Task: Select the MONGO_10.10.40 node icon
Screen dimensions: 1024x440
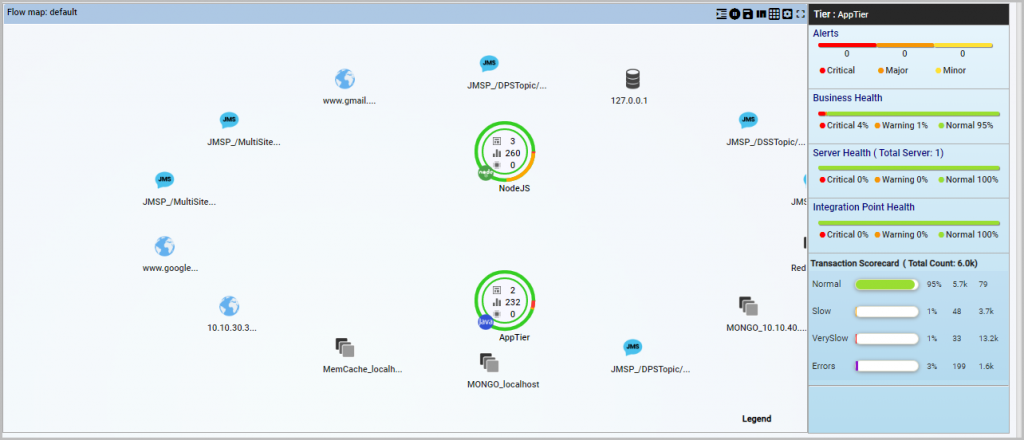Action: click(748, 306)
